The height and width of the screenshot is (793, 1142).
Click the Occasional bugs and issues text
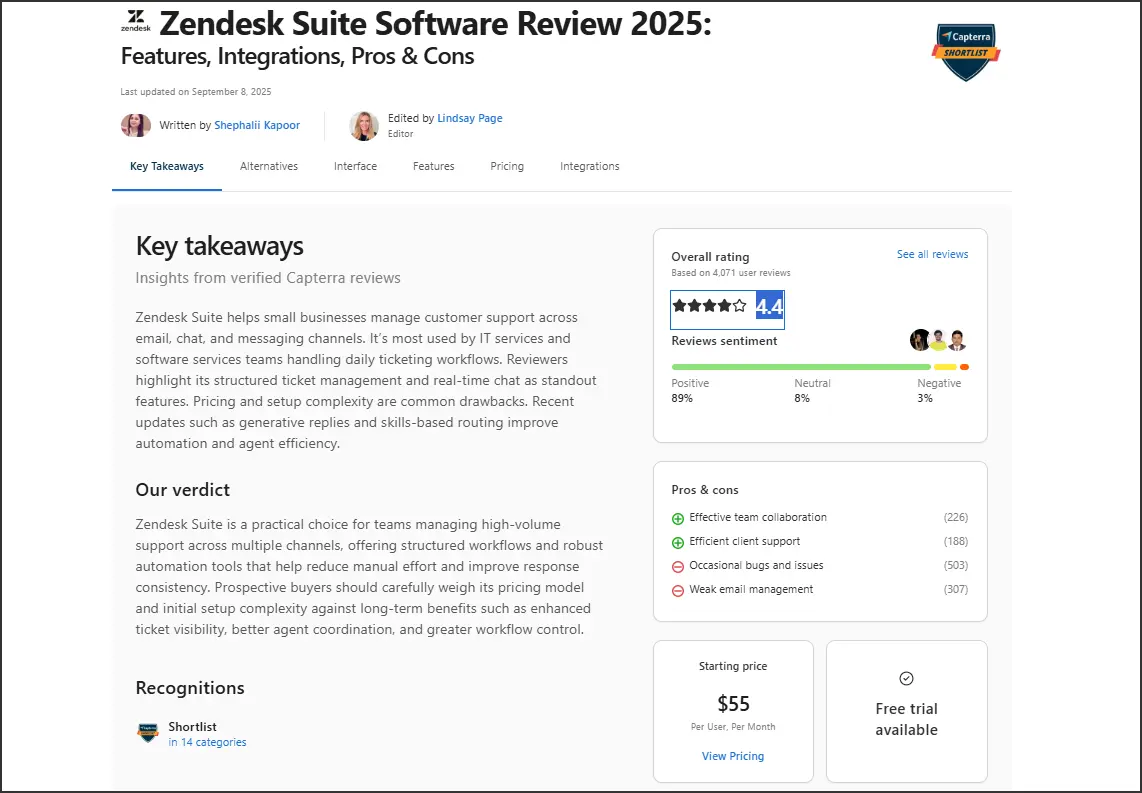click(x=756, y=565)
